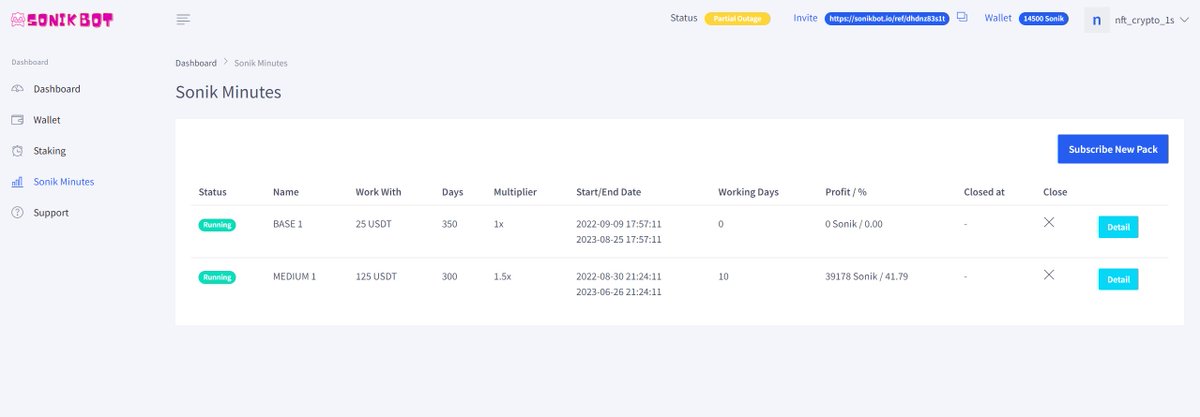Click the 25 USDT cell

coord(375,224)
